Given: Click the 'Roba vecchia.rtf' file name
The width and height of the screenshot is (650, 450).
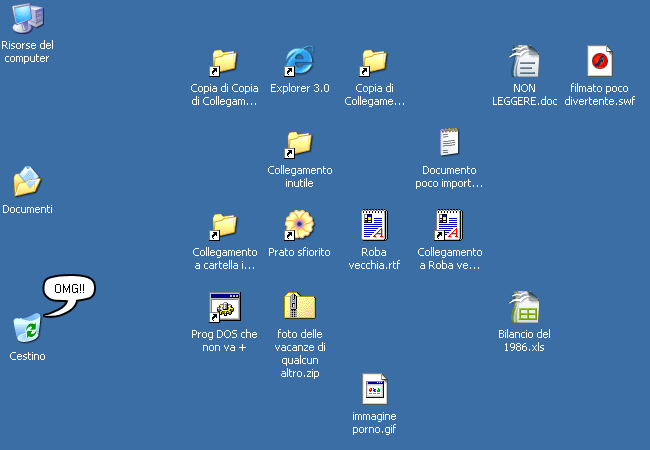Looking at the screenshot, I should click(x=374, y=259).
